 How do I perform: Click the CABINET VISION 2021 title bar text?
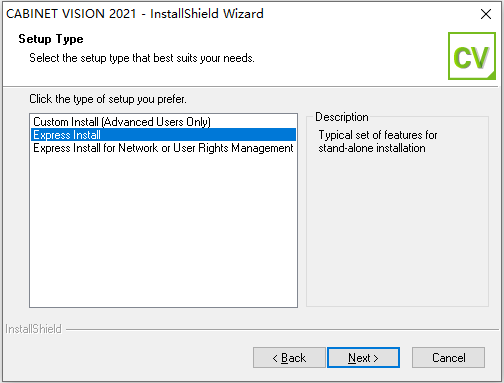[x=71, y=14]
